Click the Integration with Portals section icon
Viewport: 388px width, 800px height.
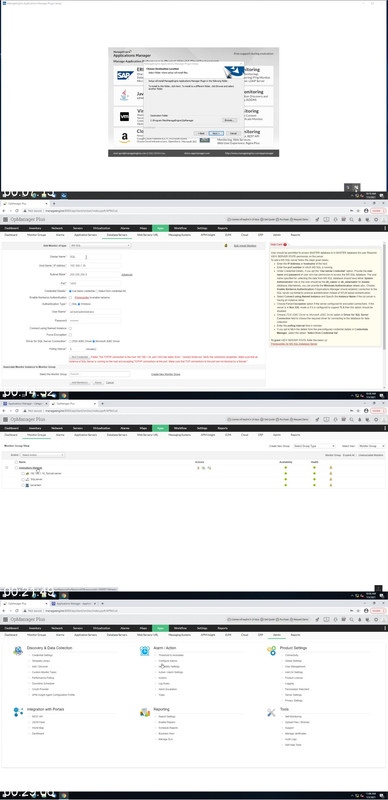[18, 712]
